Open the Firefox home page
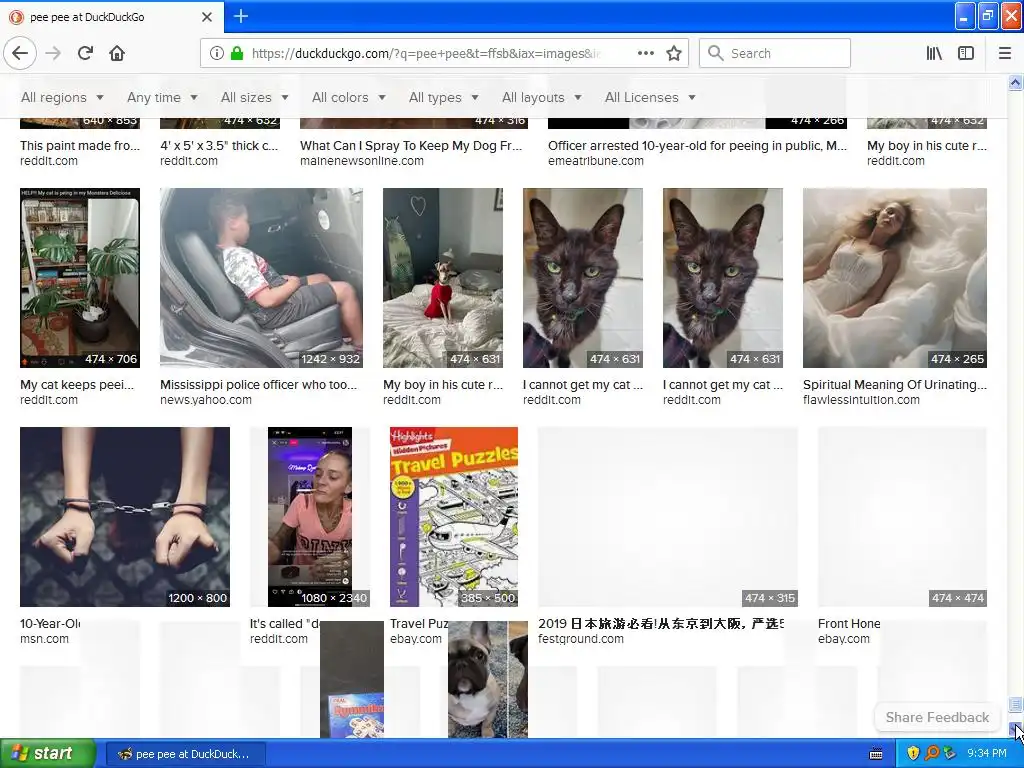The width and height of the screenshot is (1024, 768). (117, 53)
